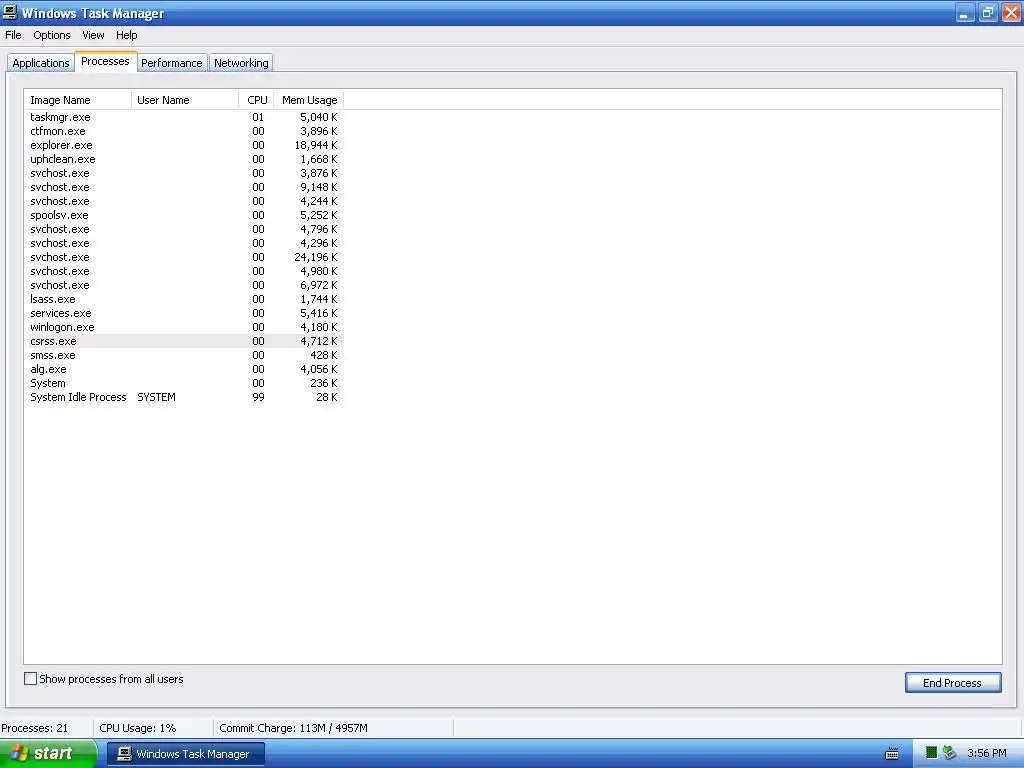Click the 4,980 K svchost.exe memory value

(x=319, y=271)
